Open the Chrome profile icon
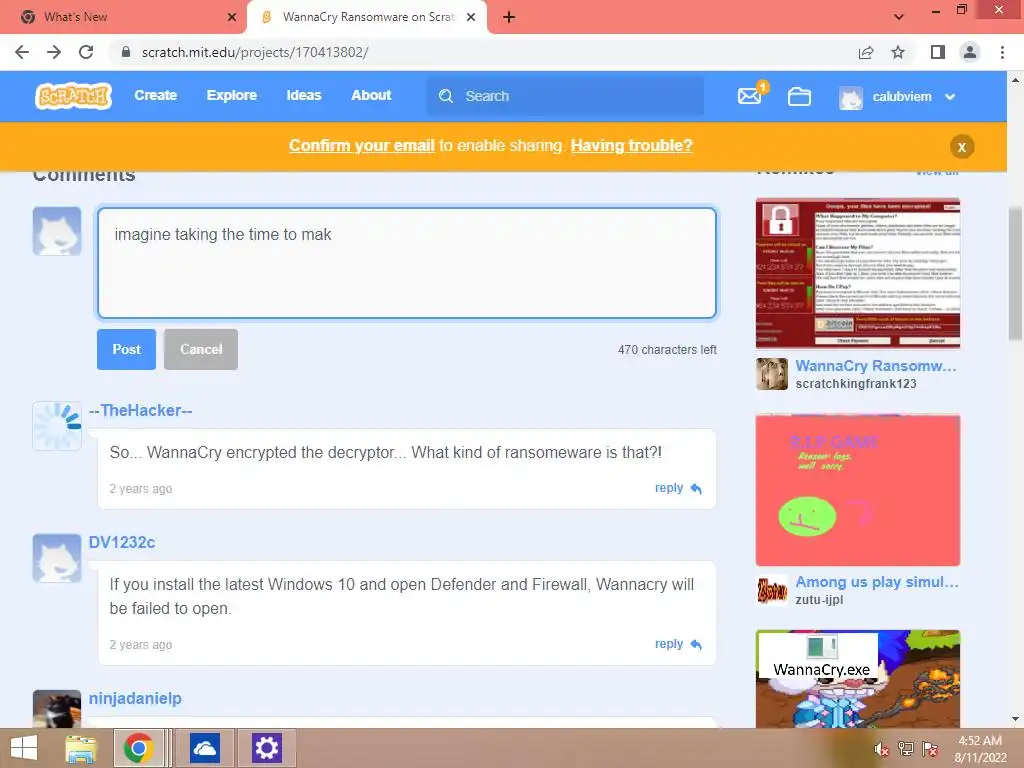 coord(970,52)
